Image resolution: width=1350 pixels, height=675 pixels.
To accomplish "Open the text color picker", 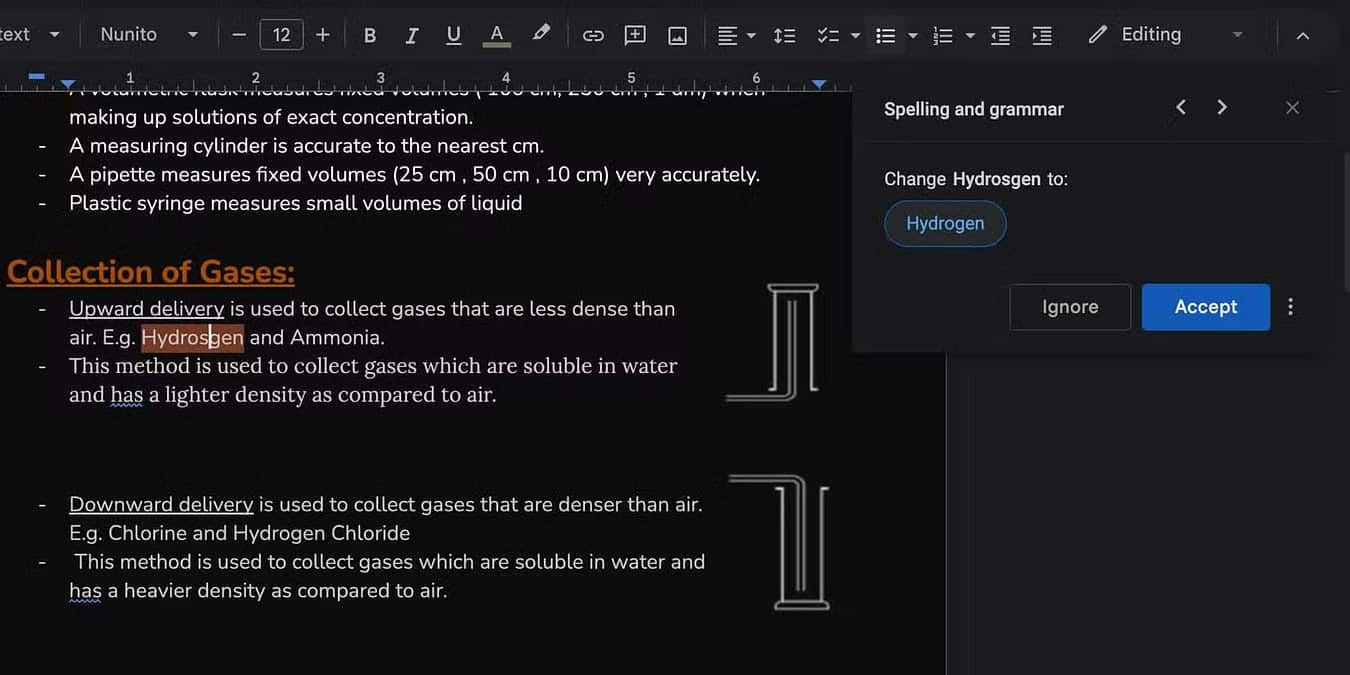I will [496, 35].
